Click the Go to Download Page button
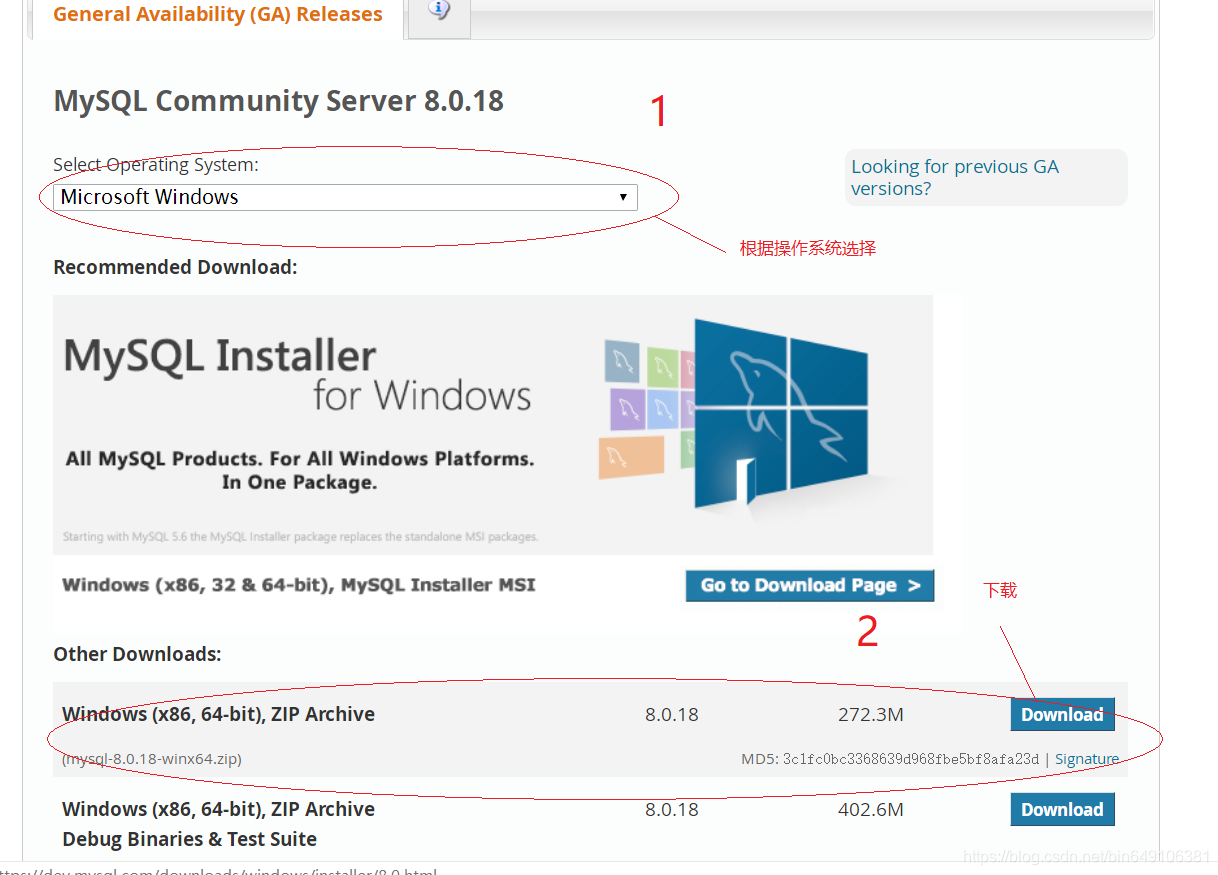Image resolution: width=1218 pixels, height=875 pixels. 810,586
